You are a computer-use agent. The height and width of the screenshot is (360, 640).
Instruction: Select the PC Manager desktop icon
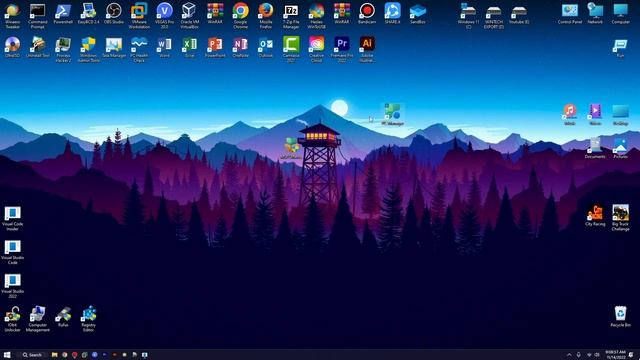pos(392,114)
